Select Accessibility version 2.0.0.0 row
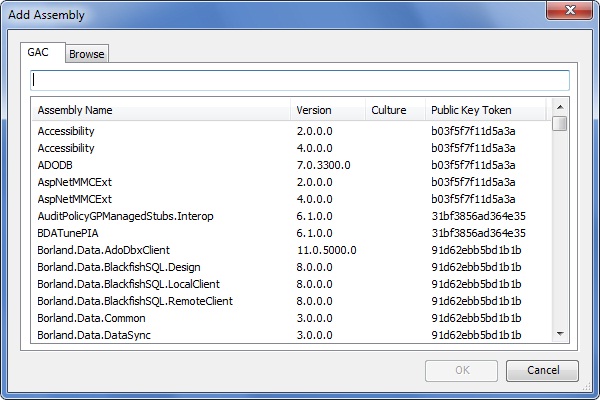 [291, 131]
